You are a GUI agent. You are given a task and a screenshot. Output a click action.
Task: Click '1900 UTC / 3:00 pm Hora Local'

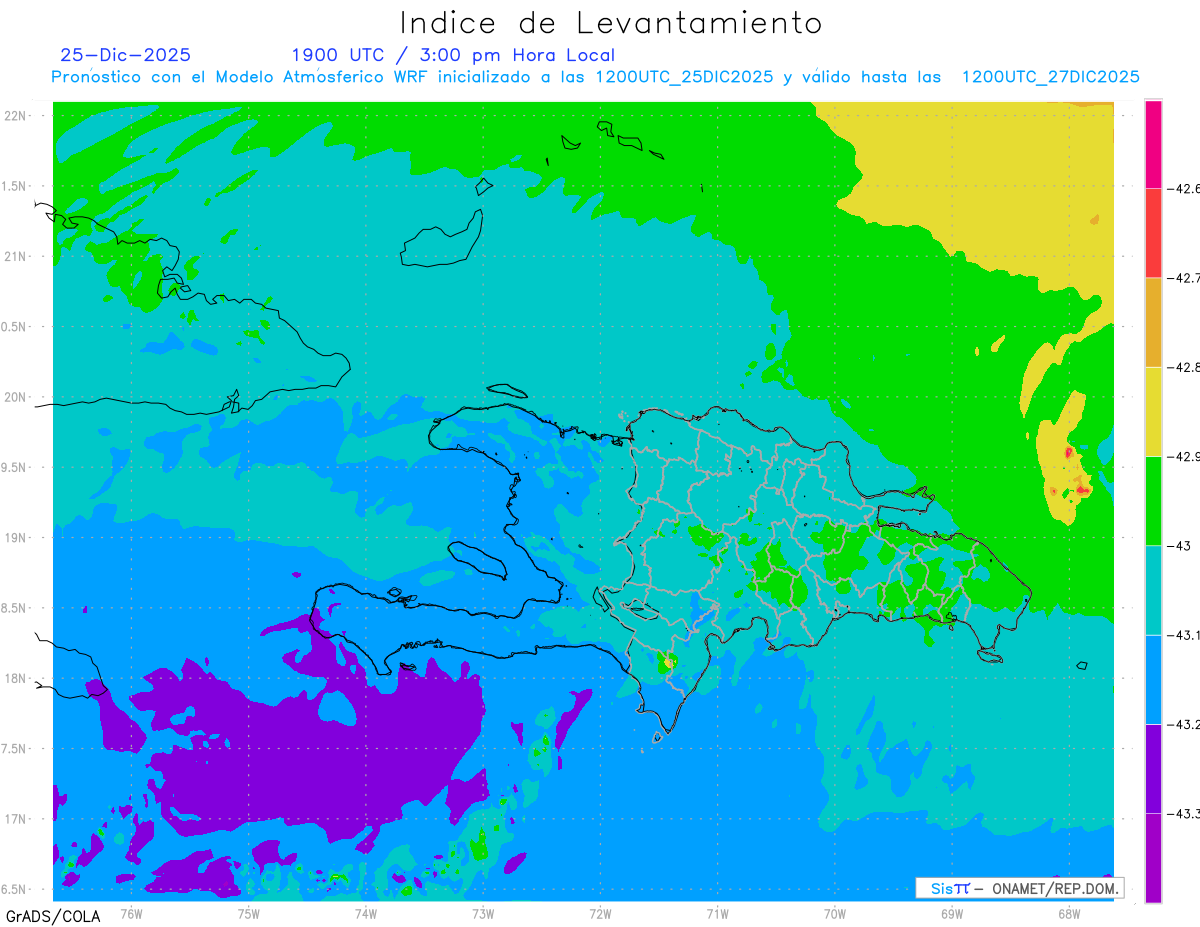[453, 55]
